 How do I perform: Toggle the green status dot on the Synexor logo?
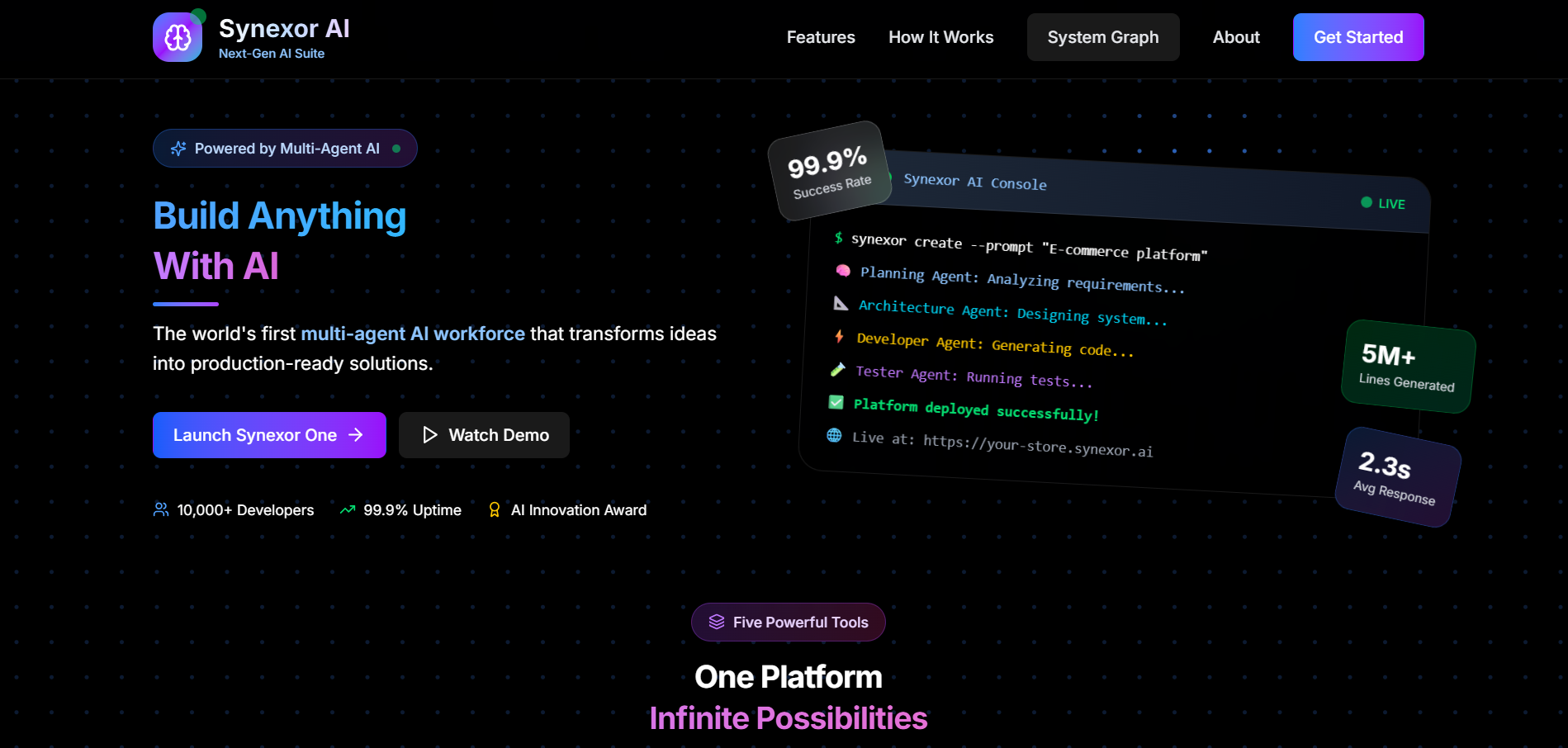point(198,14)
